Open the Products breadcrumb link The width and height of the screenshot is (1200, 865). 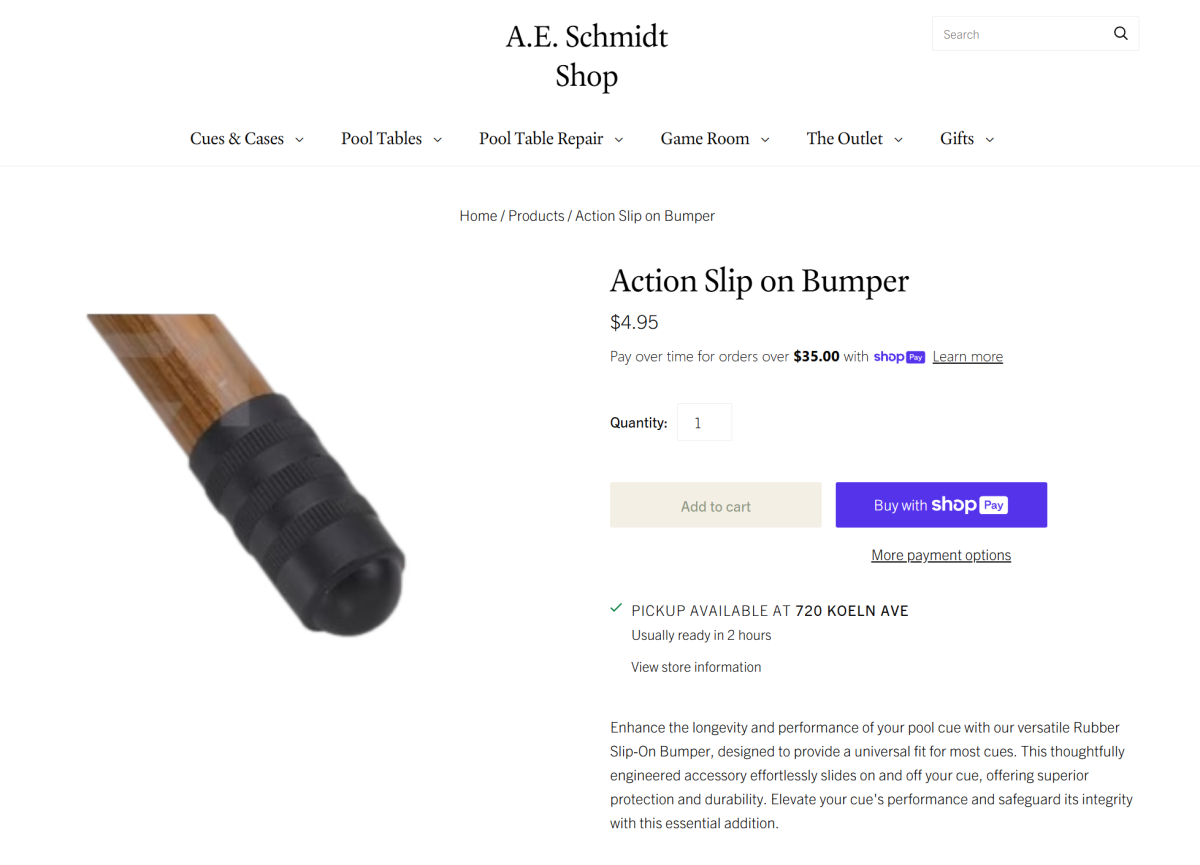click(x=536, y=216)
